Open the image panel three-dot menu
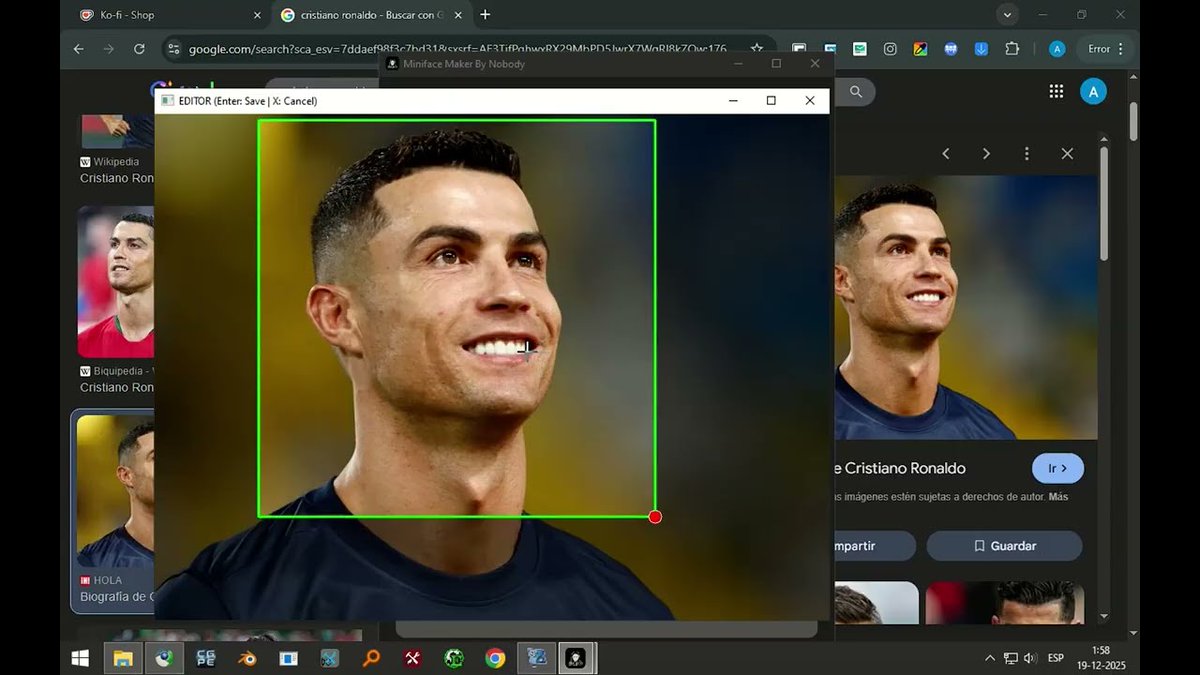The height and width of the screenshot is (675, 1200). (x=1026, y=153)
